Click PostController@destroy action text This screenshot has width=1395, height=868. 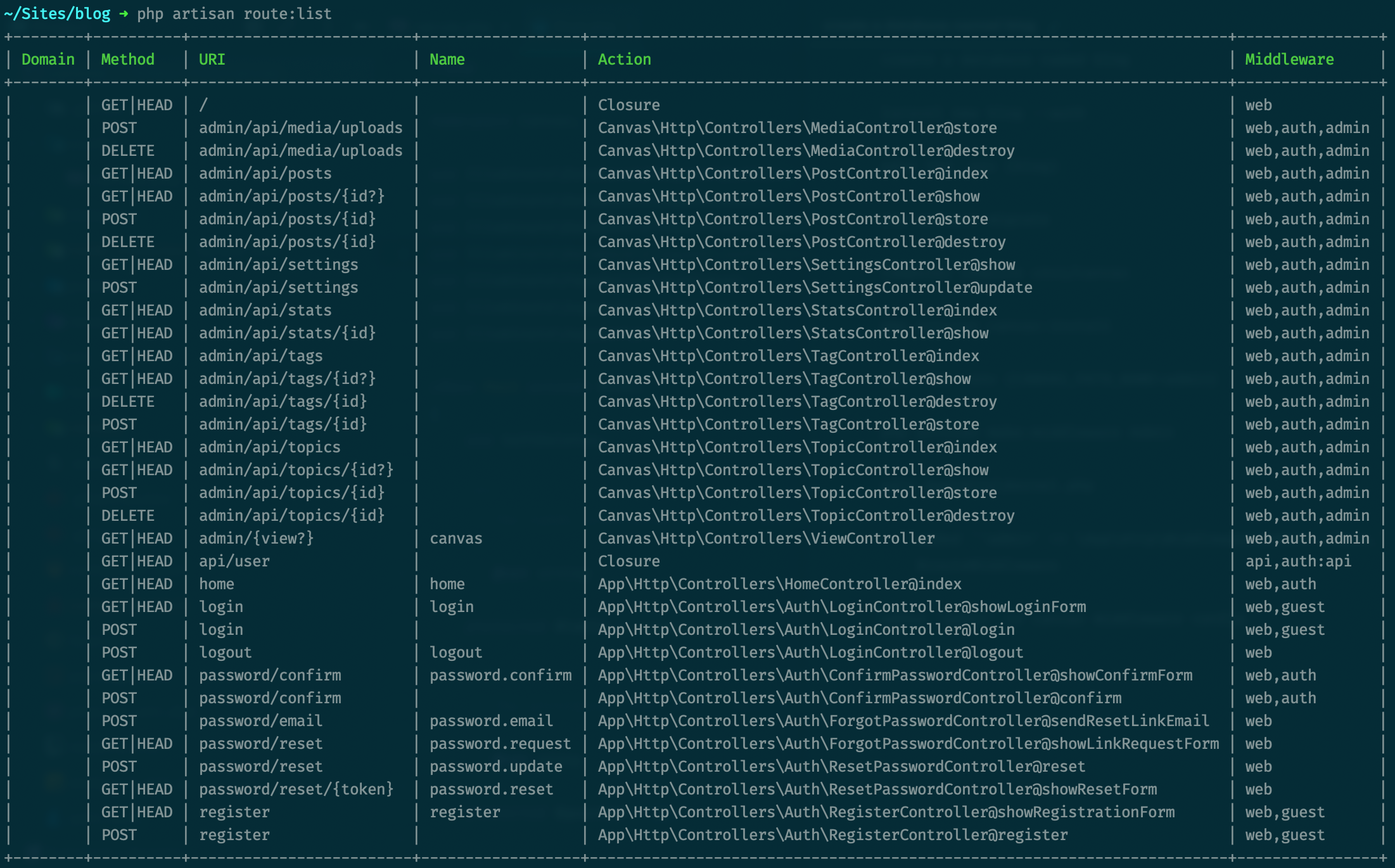(x=802, y=242)
